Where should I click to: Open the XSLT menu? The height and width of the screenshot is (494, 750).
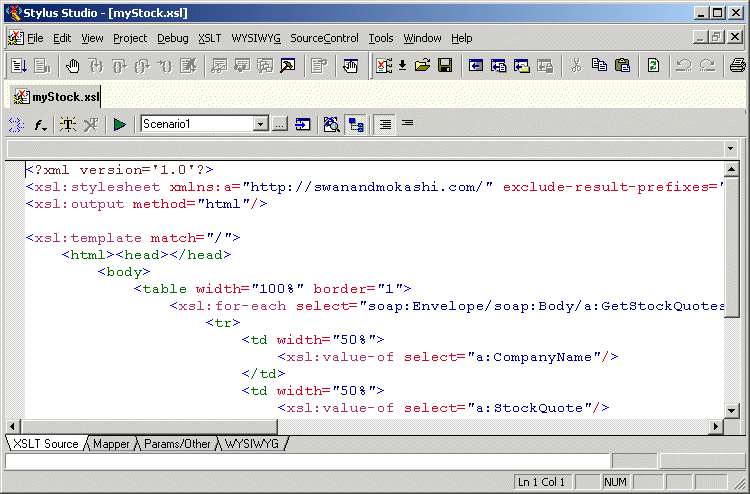[x=209, y=38]
